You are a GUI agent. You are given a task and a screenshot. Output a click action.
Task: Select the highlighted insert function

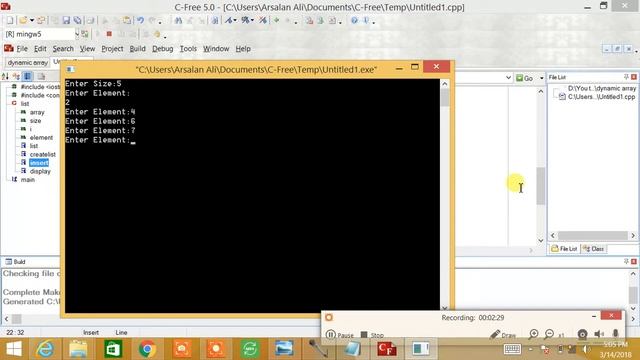tap(39, 163)
